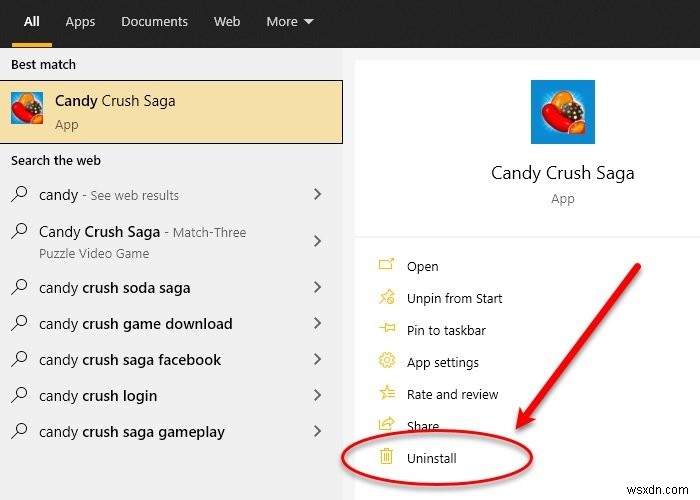Click the Uninstall trash can icon

pos(387,458)
